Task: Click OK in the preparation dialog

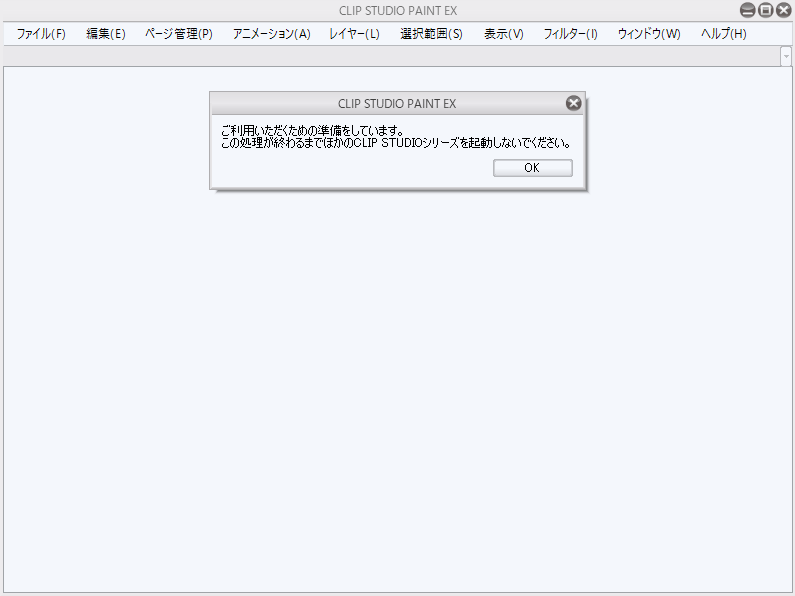Action: 533,168
